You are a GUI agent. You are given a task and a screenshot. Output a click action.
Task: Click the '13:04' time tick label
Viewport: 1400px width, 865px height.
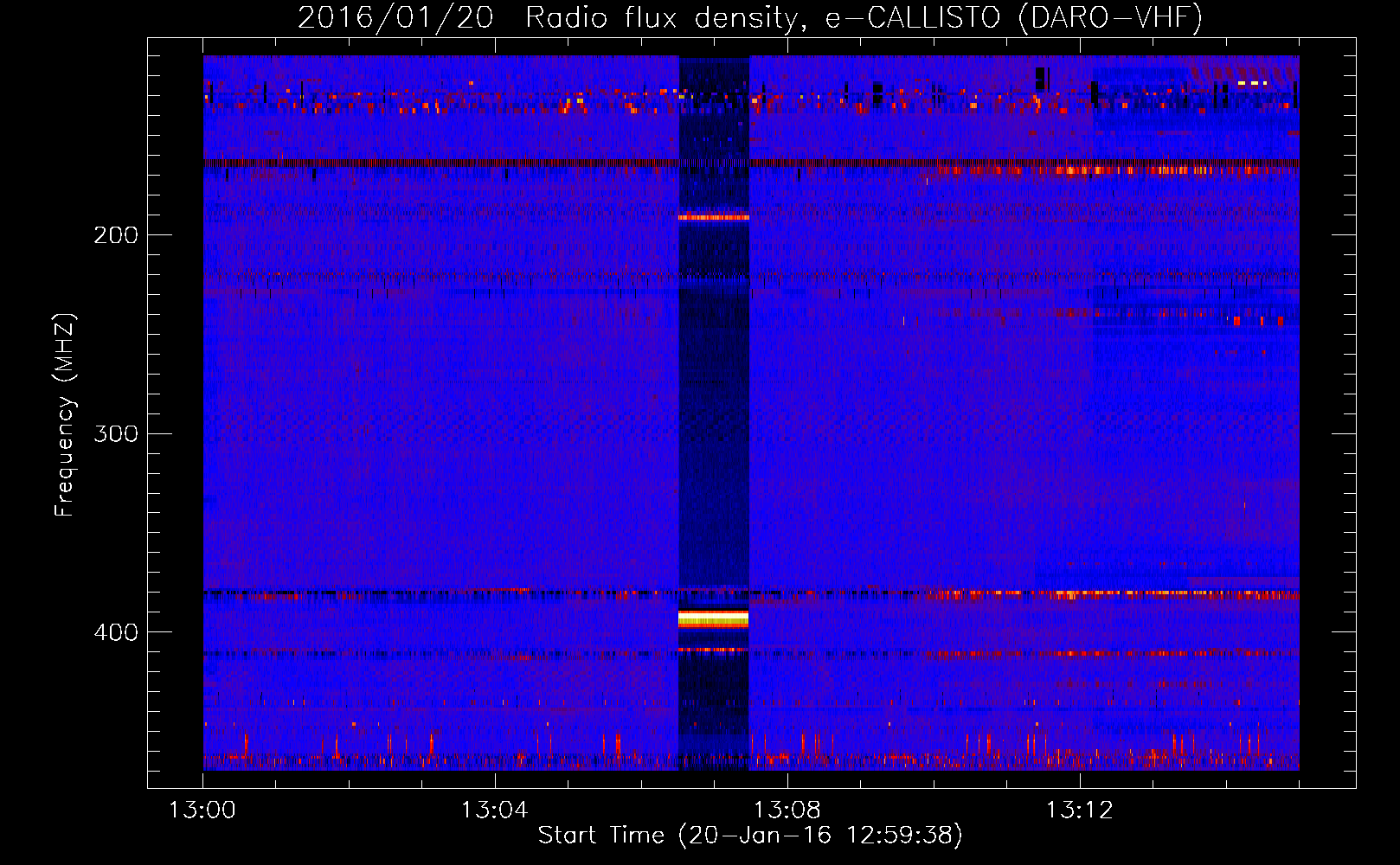(494, 811)
